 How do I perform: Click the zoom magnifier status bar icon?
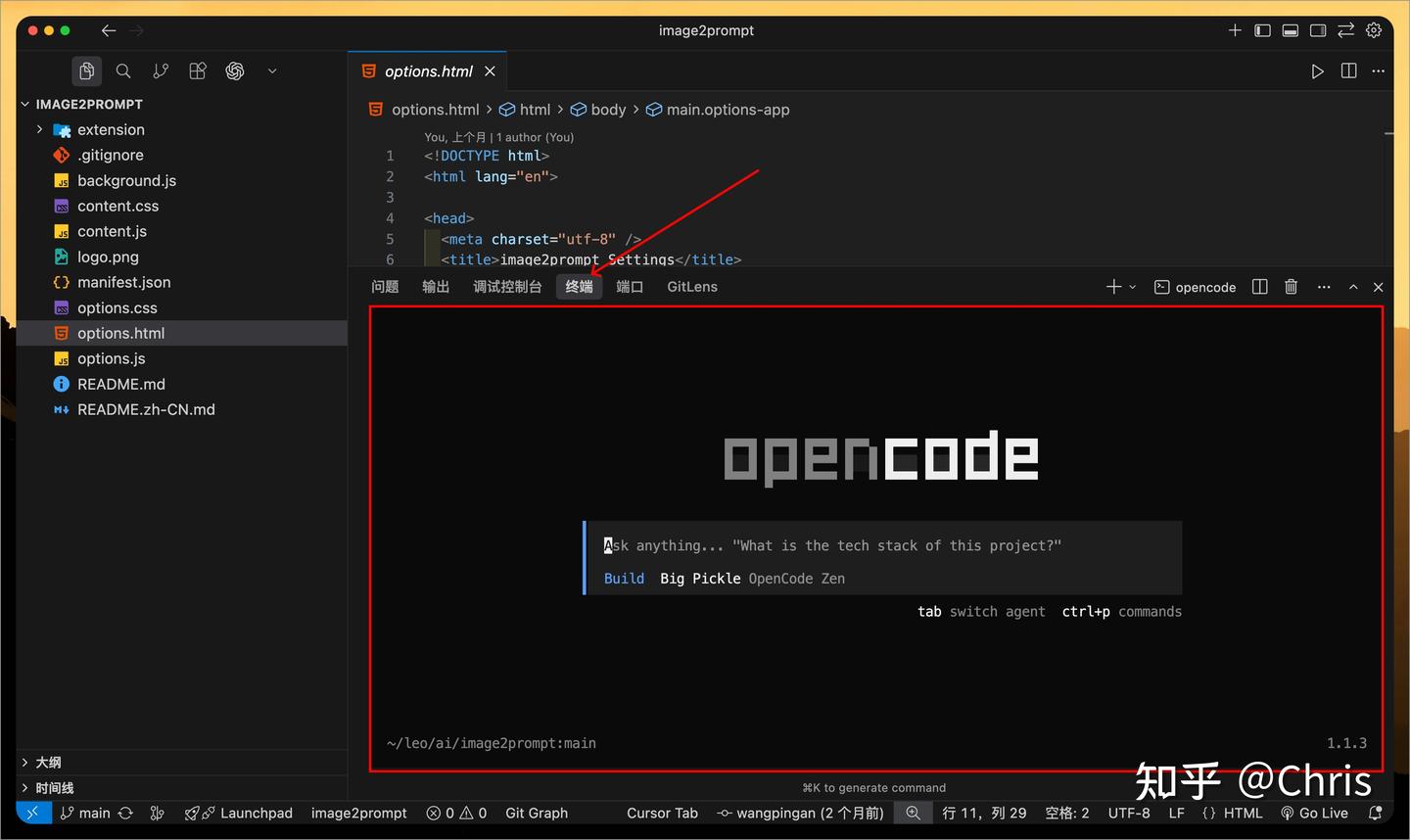(x=913, y=813)
